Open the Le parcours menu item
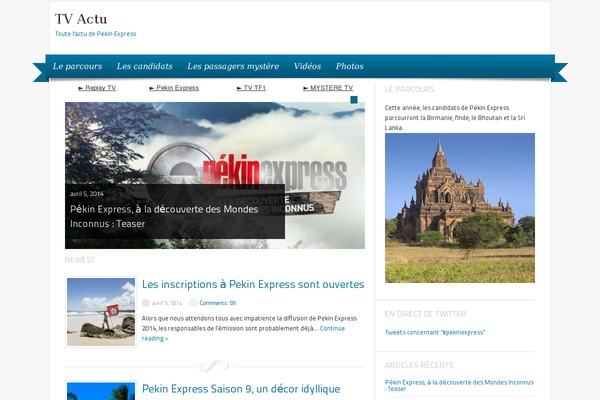The width and height of the screenshot is (600, 400). tap(77, 66)
